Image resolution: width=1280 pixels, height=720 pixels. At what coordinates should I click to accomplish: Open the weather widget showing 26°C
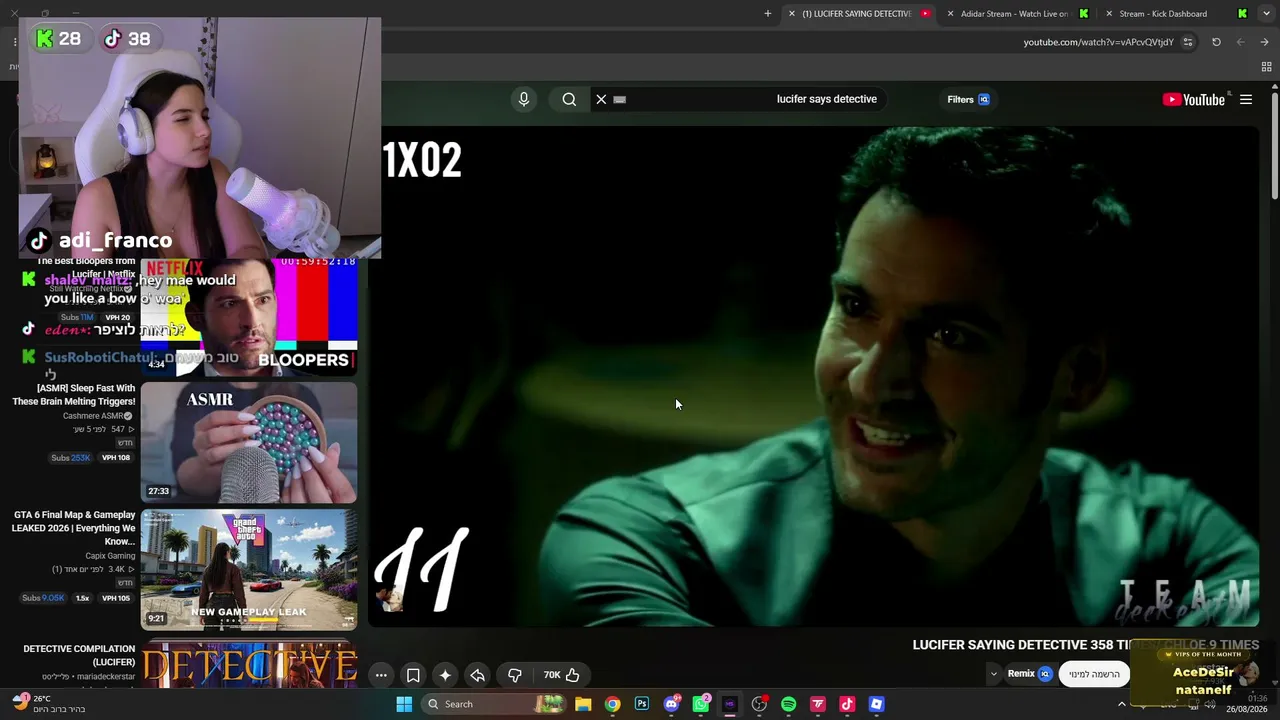click(x=48, y=704)
